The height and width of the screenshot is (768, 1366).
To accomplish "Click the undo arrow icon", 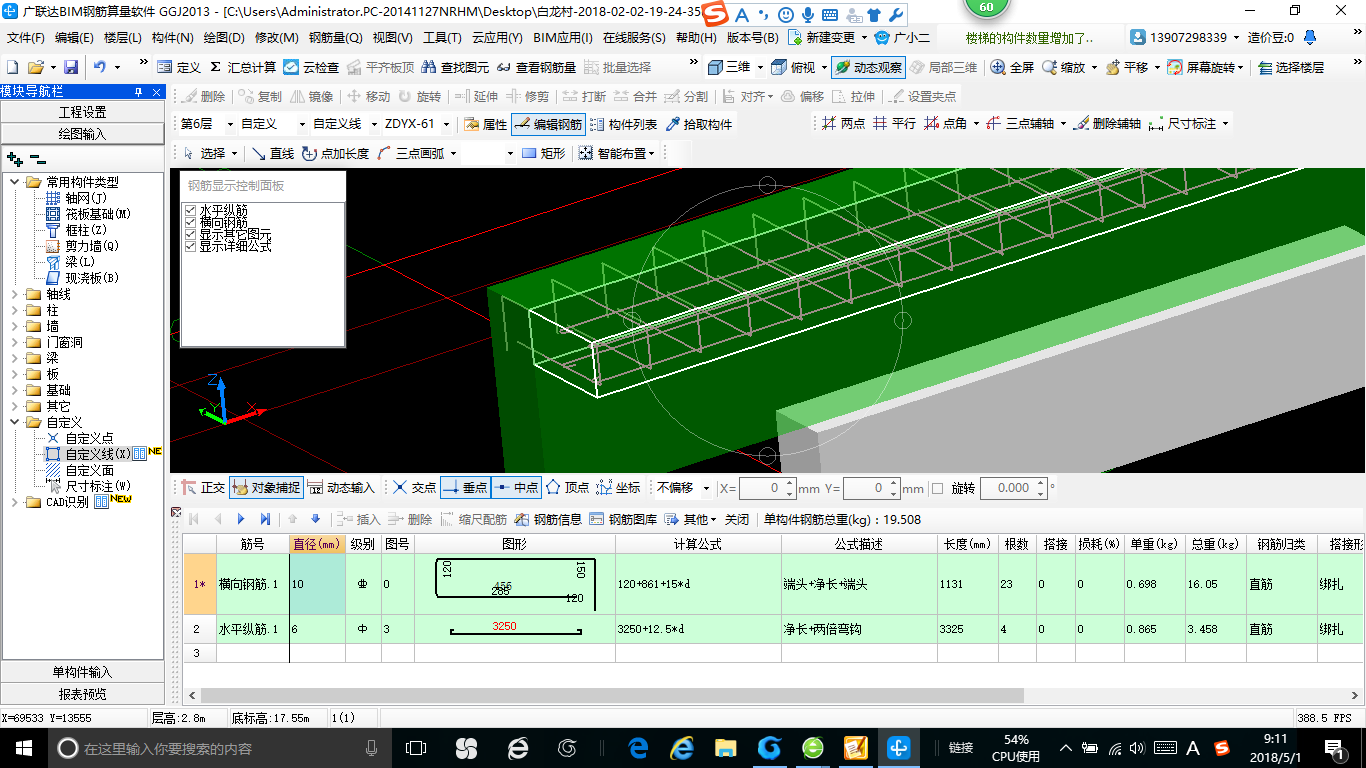I will click(100, 67).
